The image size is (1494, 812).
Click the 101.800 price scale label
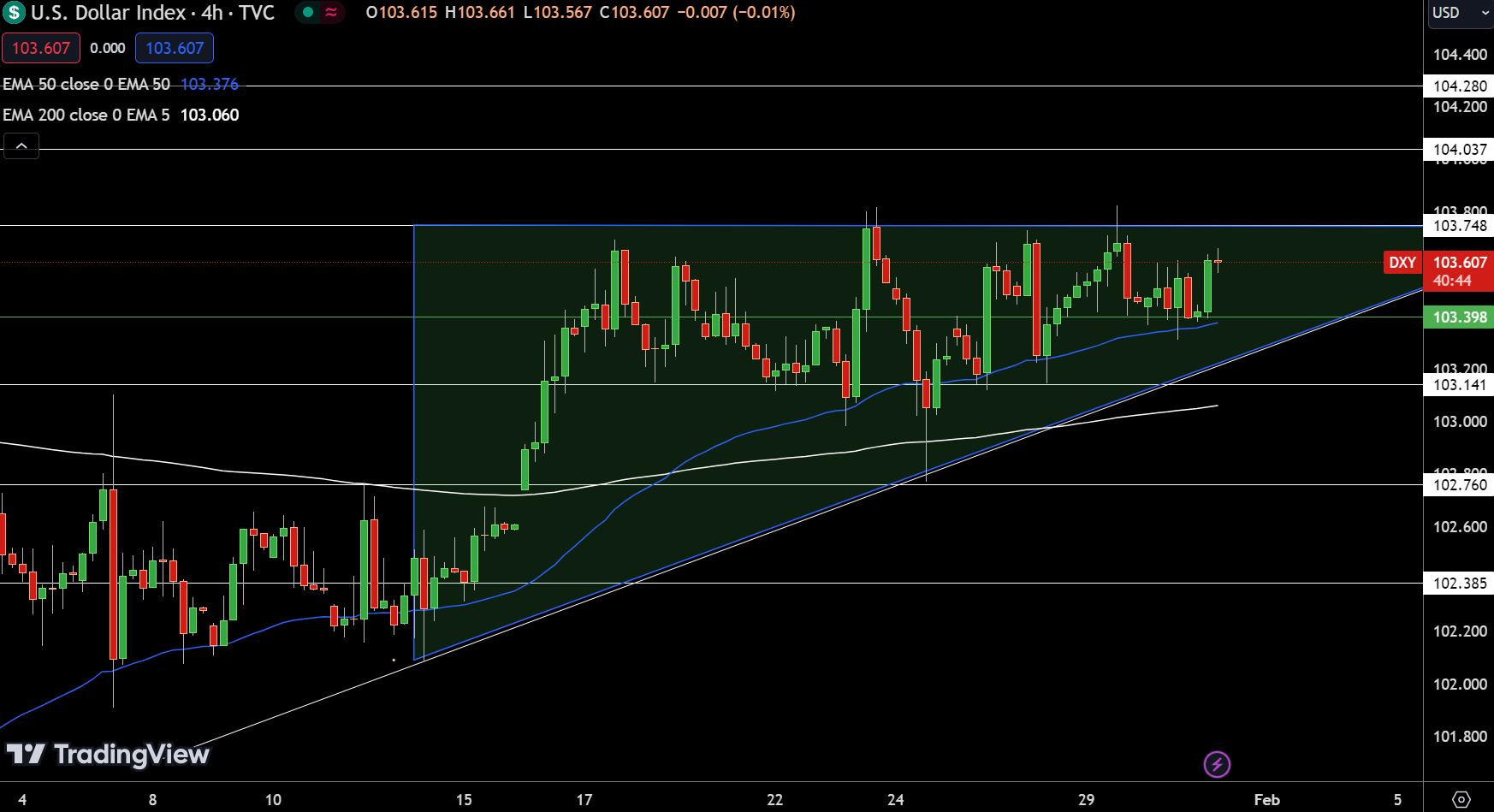(1460, 736)
